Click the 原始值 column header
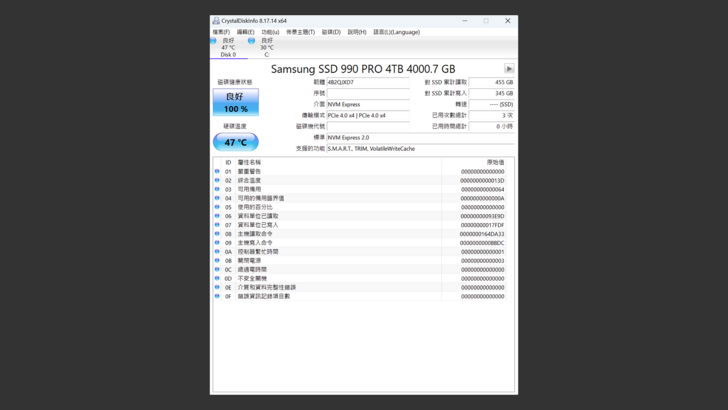 (x=495, y=162)
